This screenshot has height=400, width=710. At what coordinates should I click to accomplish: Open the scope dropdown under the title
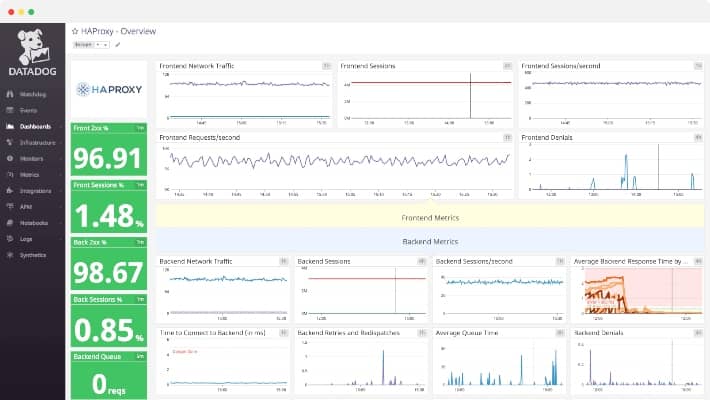click(x=91, y=44)
